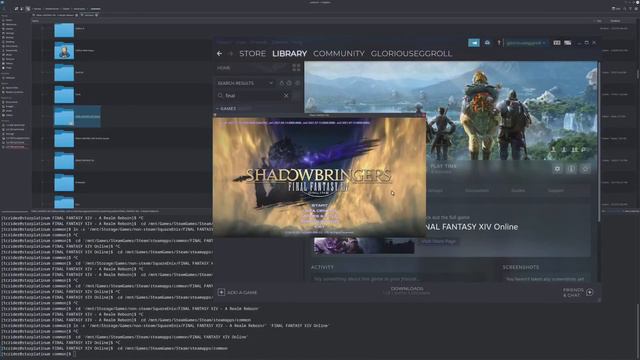Select EXIT in the Shadowbringers launcher menu

[x=319, y=227]
